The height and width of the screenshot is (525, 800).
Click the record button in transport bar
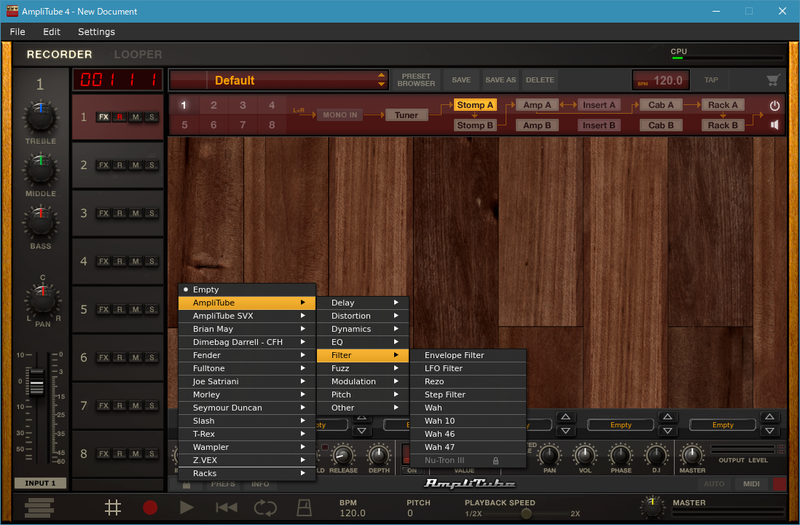[x=150, y=508]
